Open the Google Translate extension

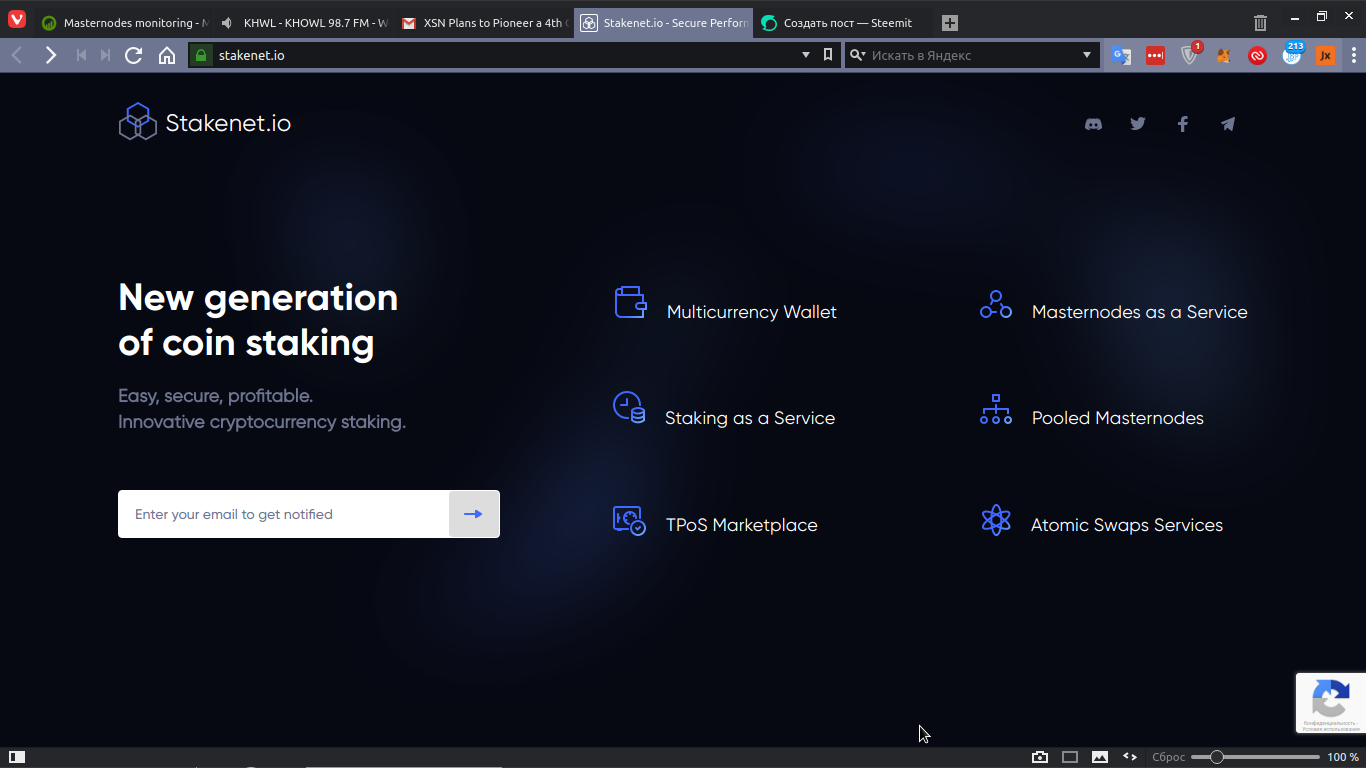pos(1121,56)
